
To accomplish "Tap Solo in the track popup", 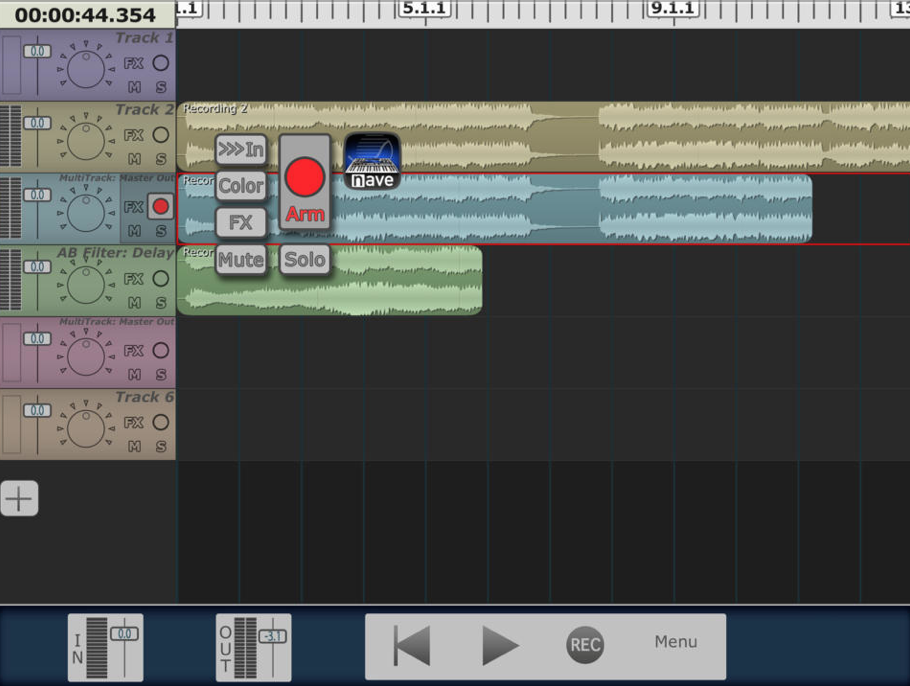I will click(x=305, y=259).
